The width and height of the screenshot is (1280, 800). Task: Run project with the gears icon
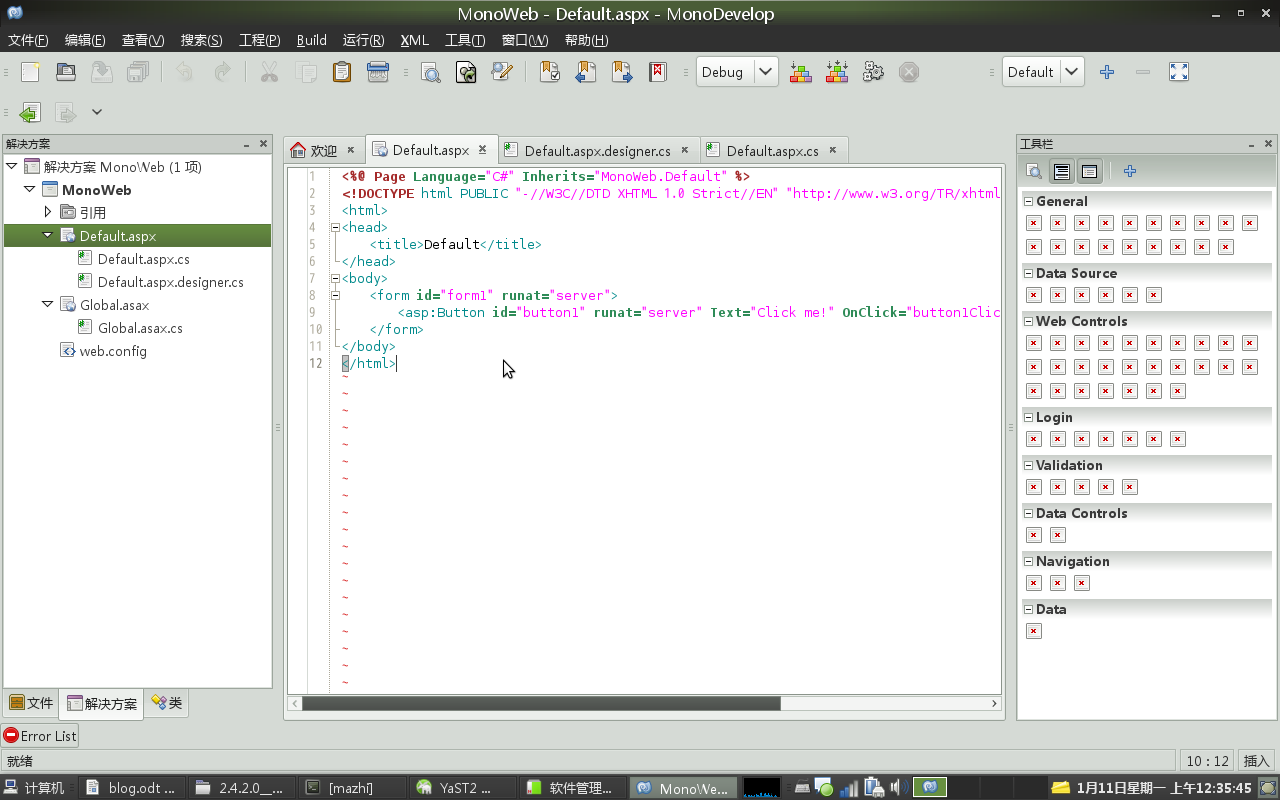[873, 72]
